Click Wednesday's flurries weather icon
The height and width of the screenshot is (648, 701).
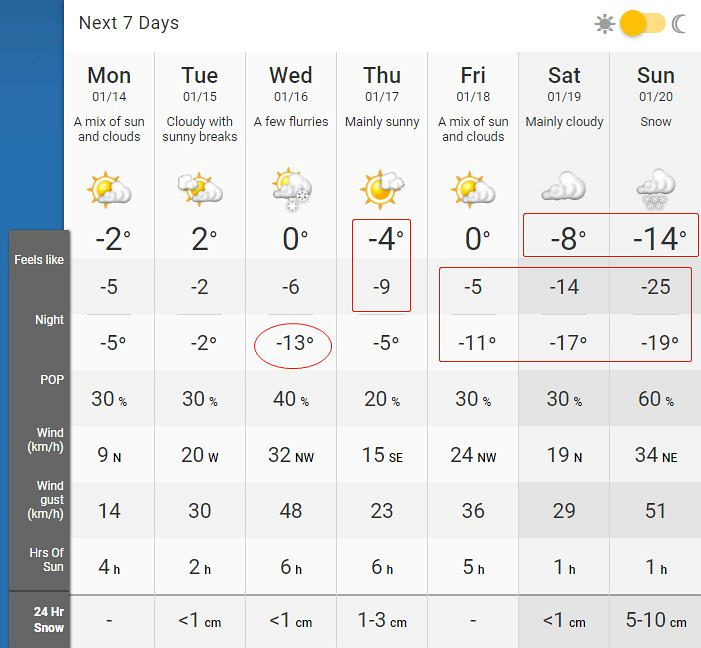click(x=291, y=188)
